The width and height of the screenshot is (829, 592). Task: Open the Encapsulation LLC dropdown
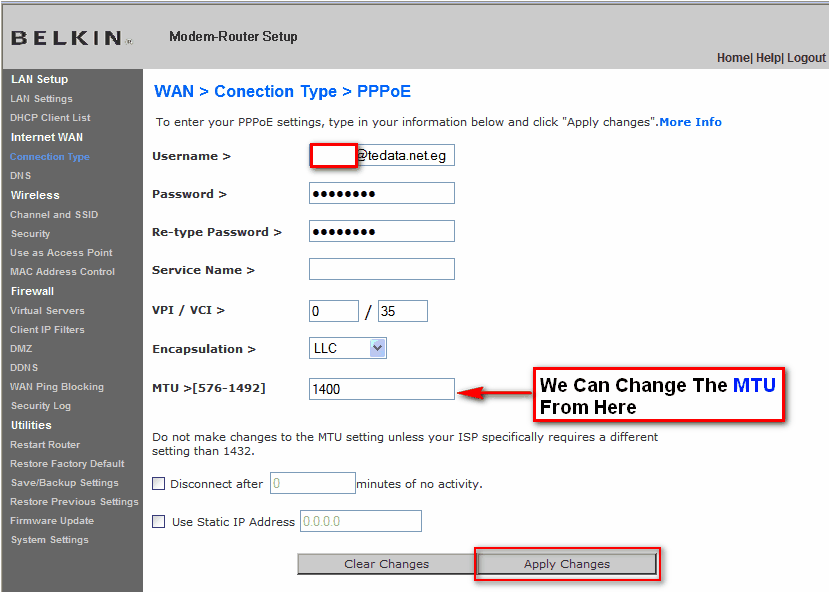348,348
